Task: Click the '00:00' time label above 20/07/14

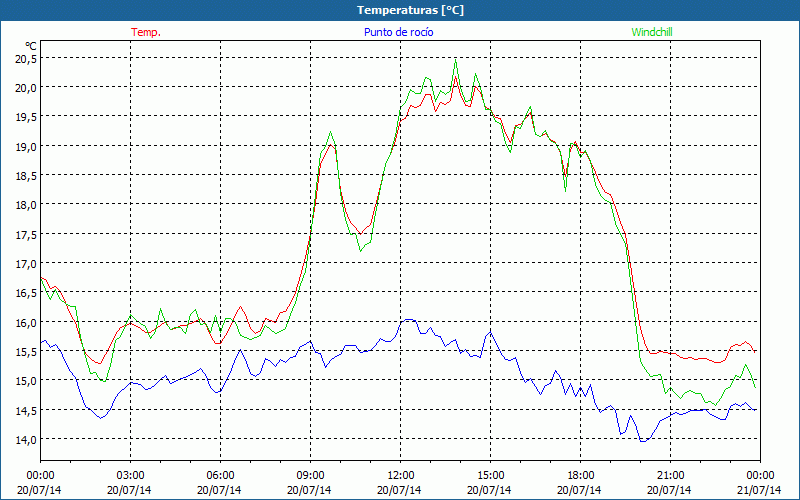Action: (x=40, y=475)
